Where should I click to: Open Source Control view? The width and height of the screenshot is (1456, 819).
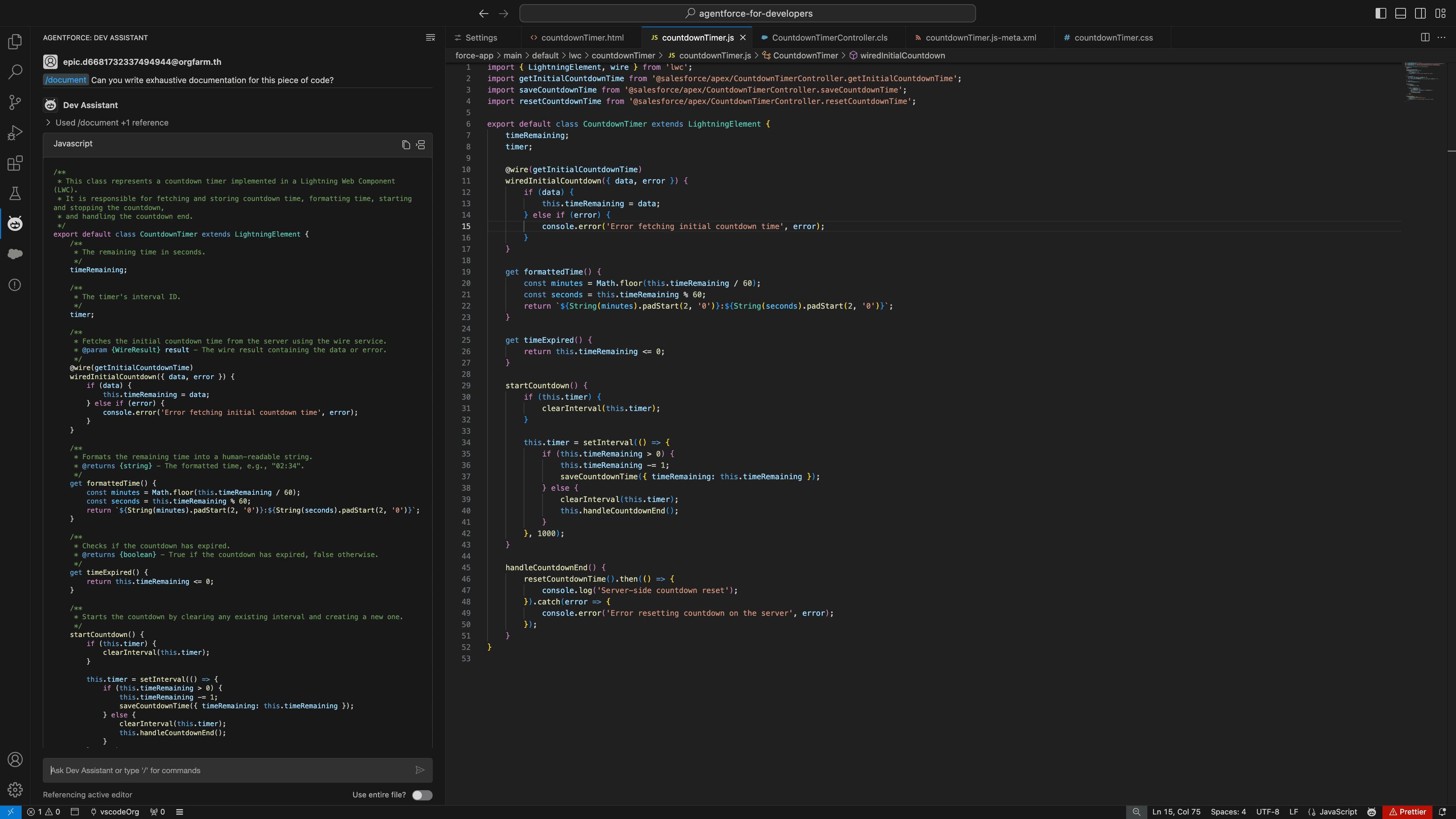click(15, 102)
